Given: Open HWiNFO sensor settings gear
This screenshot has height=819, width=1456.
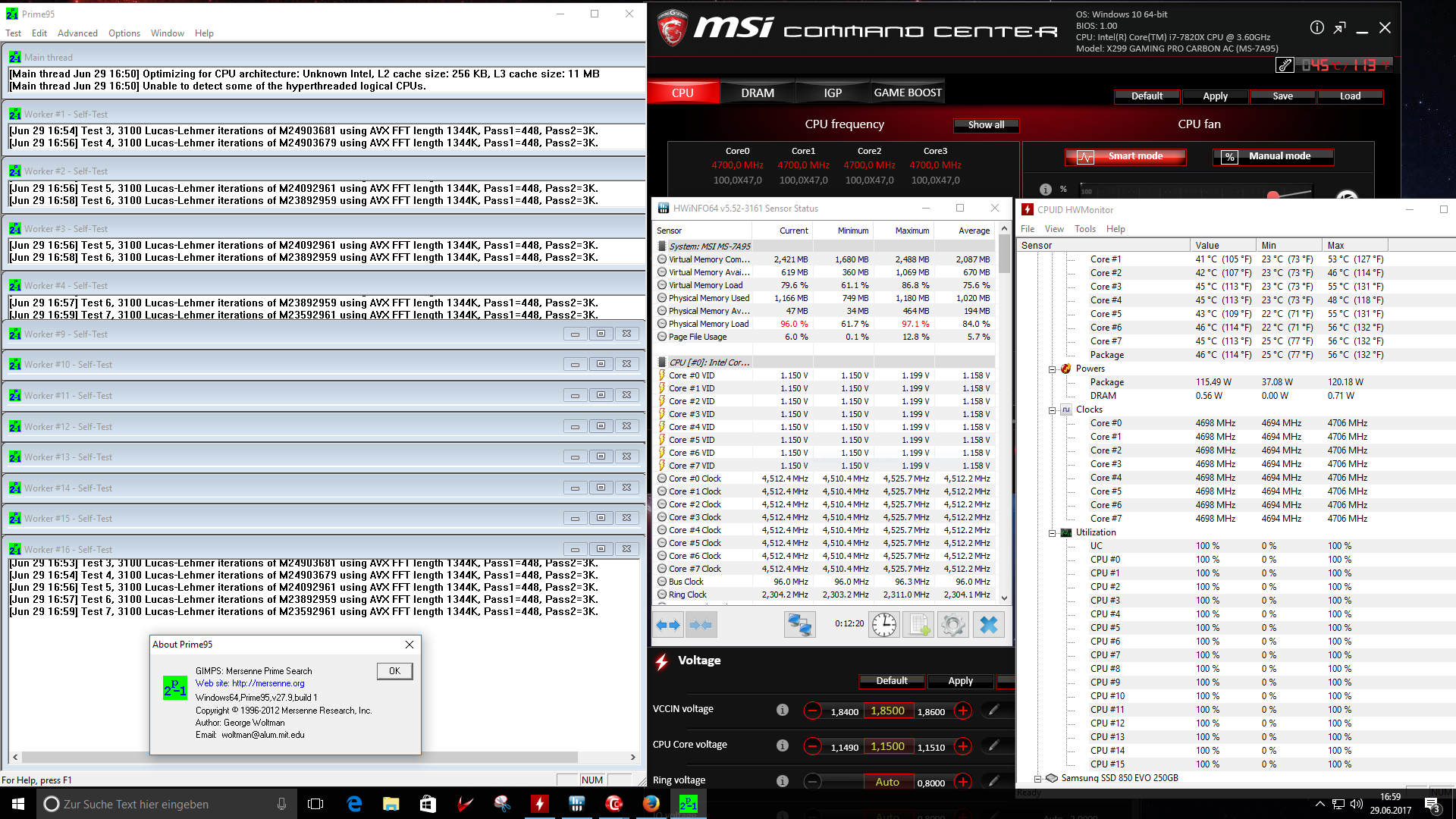Looking at the screenshot, I should 953,625.
